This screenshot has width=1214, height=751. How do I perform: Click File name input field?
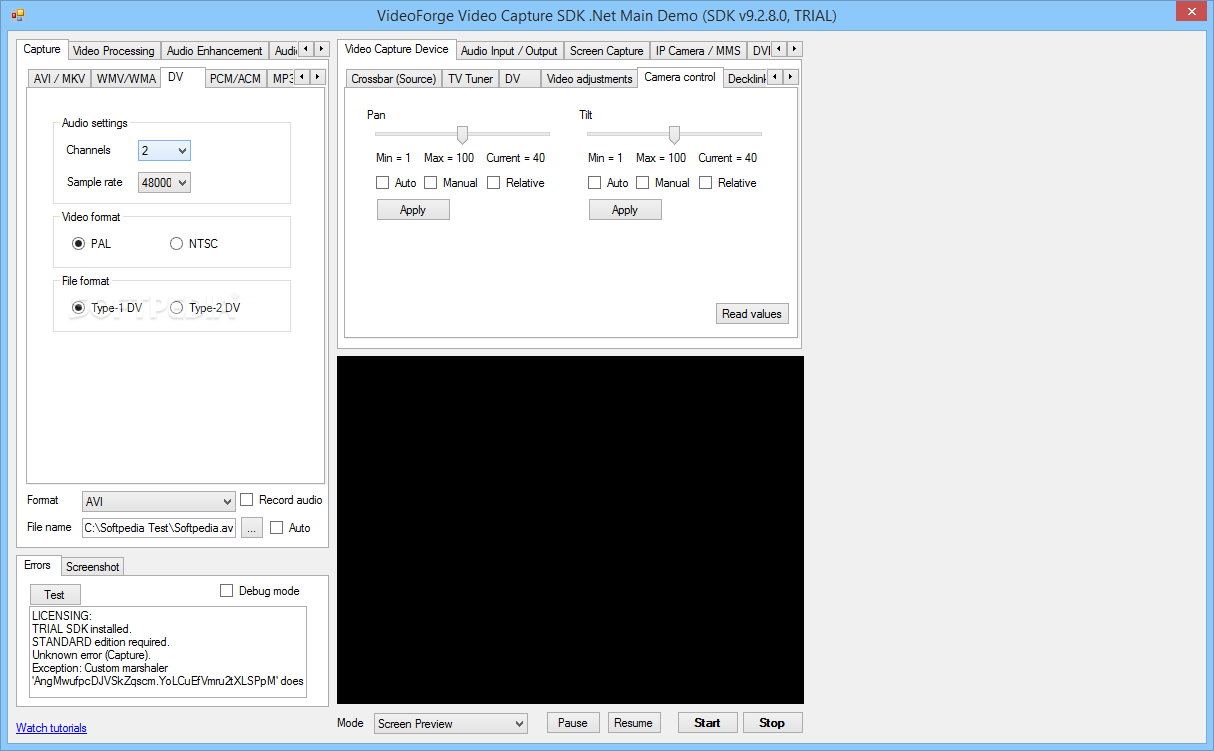pos(159,528)
